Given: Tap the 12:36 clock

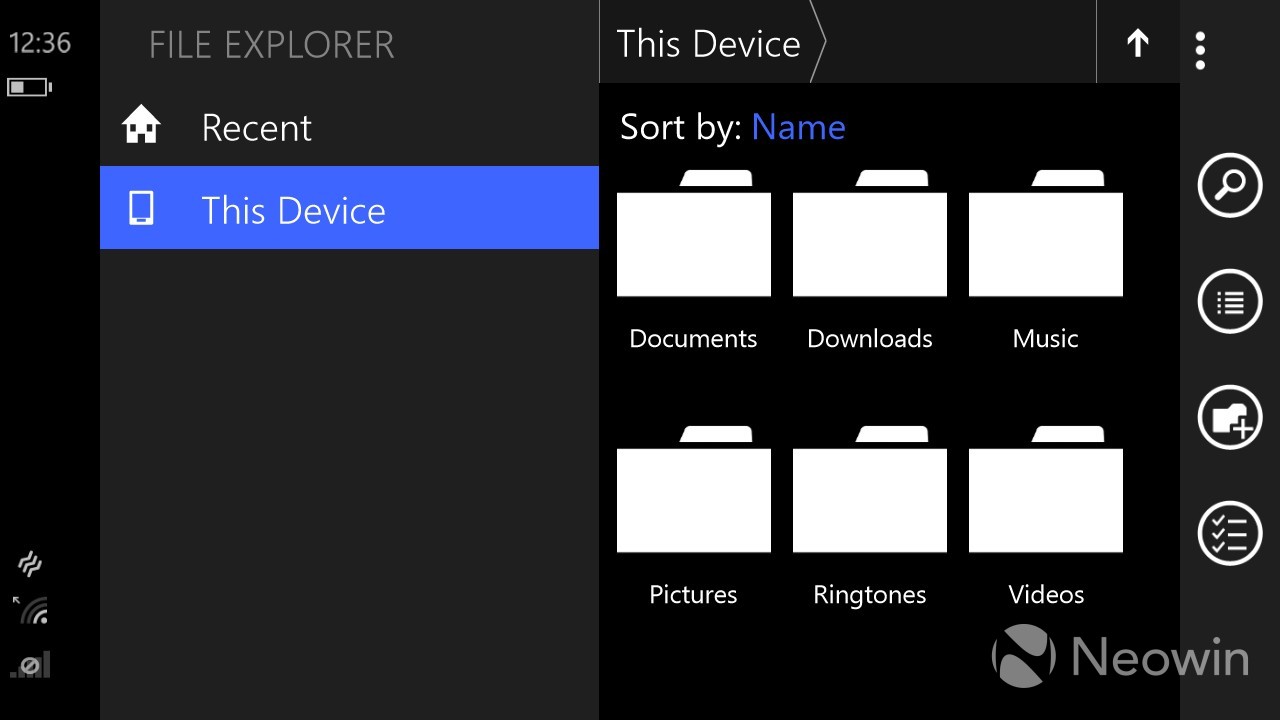Looking at the screenshot, I should [40, 43].
